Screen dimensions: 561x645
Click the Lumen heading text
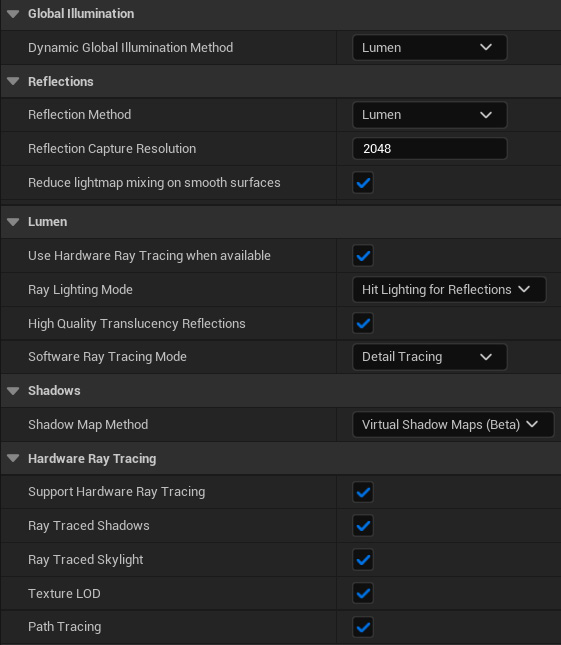pyautogui.click(x=48, y=222)
